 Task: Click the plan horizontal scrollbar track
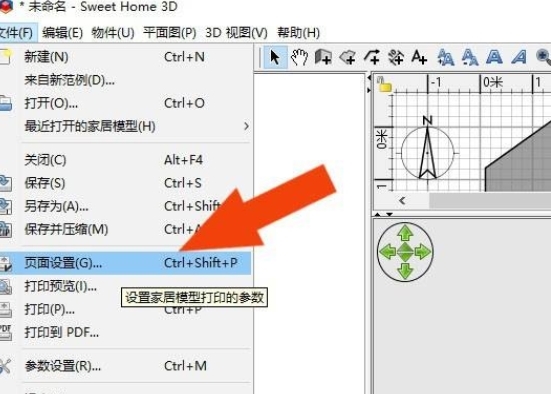[x=490, y=201]
